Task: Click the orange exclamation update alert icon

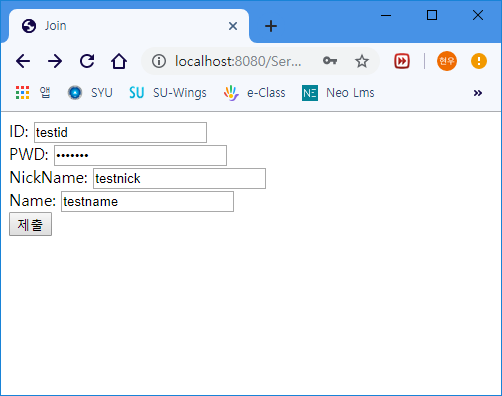Action: click(x=479, y=61)
